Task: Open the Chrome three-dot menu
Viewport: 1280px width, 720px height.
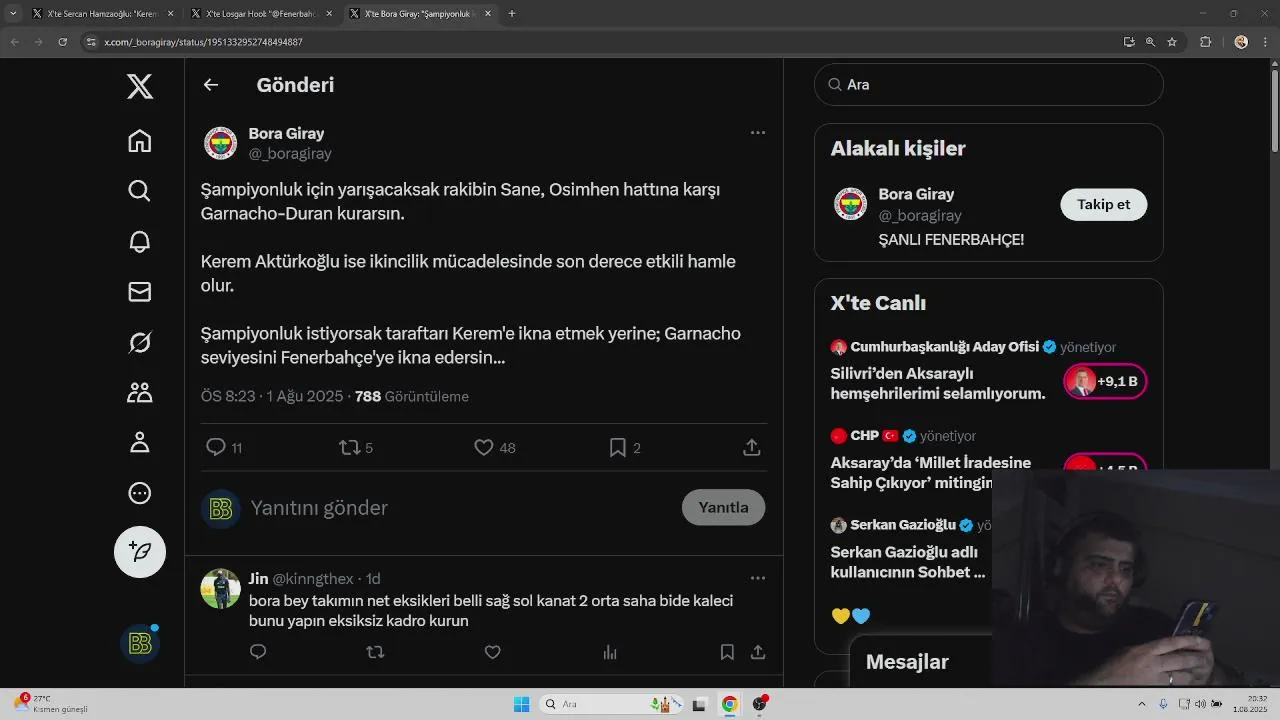Action: tap(1266, 42)
